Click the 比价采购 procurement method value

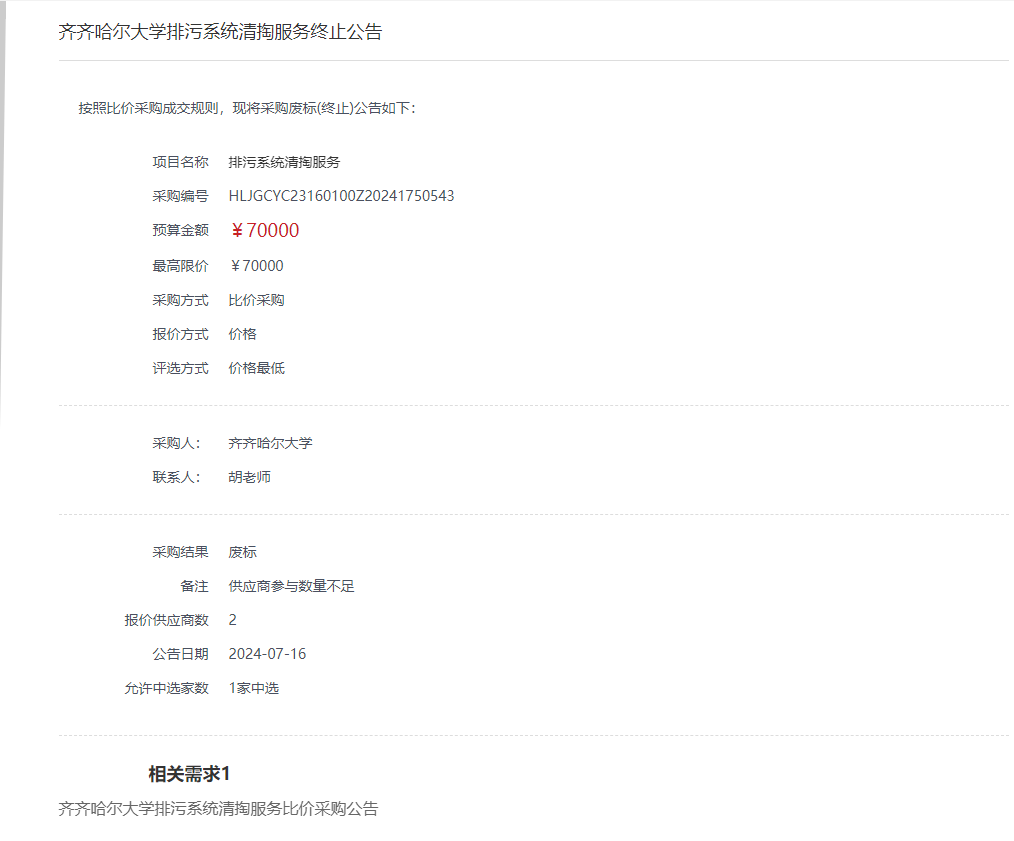pos(256,300)
